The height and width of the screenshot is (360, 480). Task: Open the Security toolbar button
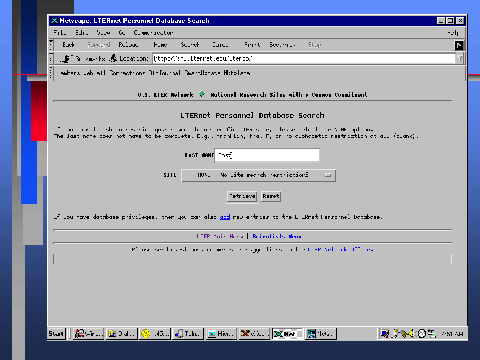pyautogui.click(x=282, y=45)
